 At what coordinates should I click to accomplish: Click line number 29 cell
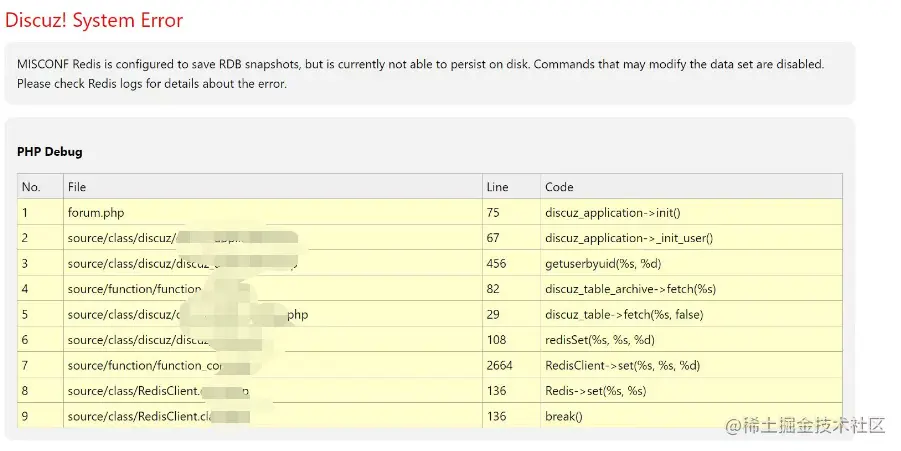tap(511, 314)
